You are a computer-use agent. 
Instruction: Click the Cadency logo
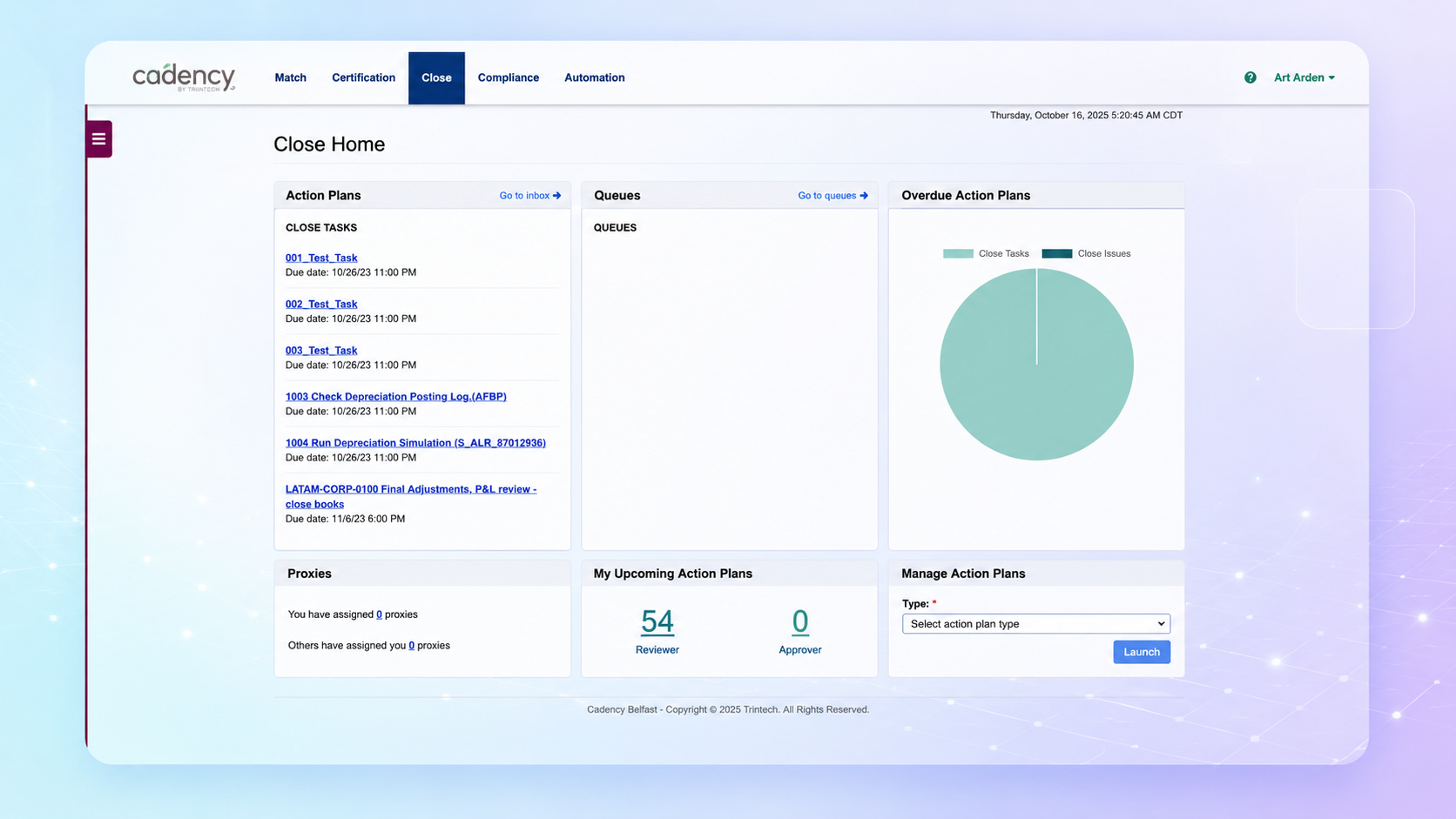pyautogui.click(x=184, y=77)
